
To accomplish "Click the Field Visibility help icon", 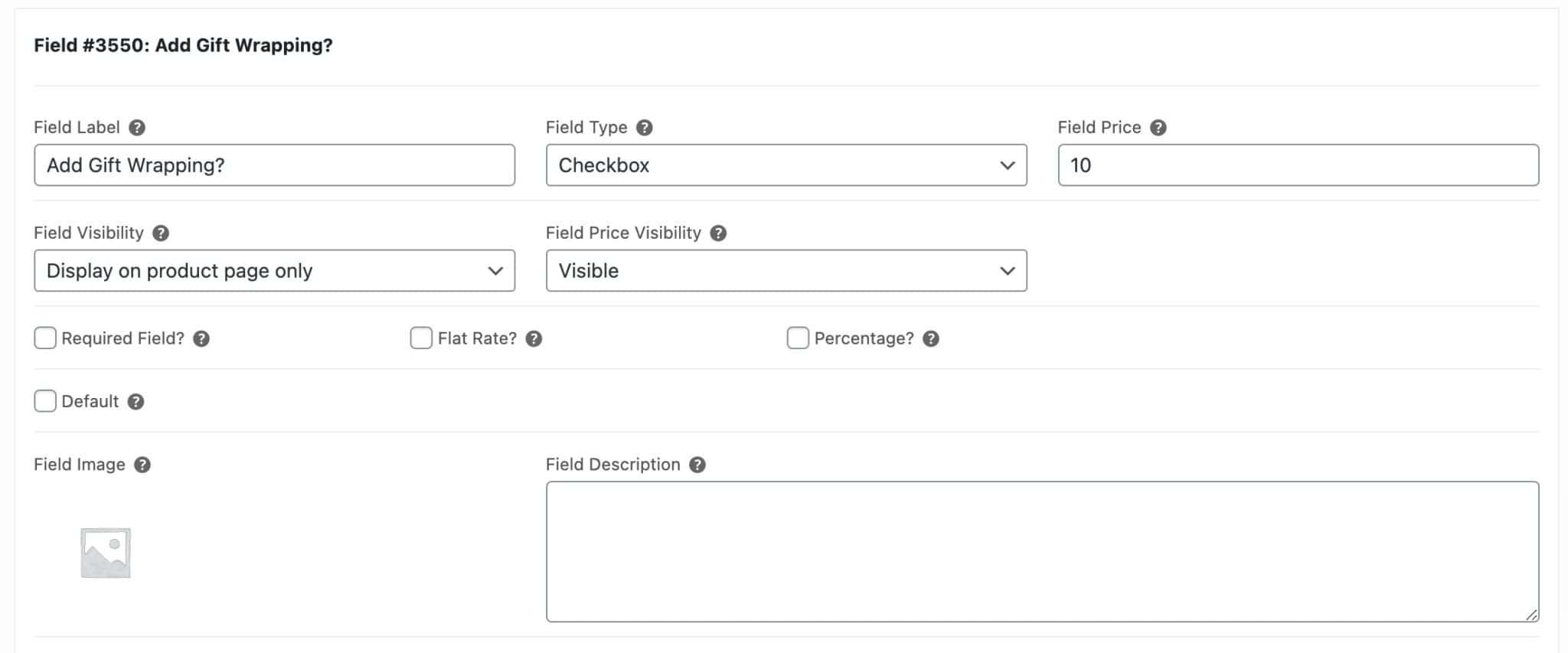I will 161,233.
